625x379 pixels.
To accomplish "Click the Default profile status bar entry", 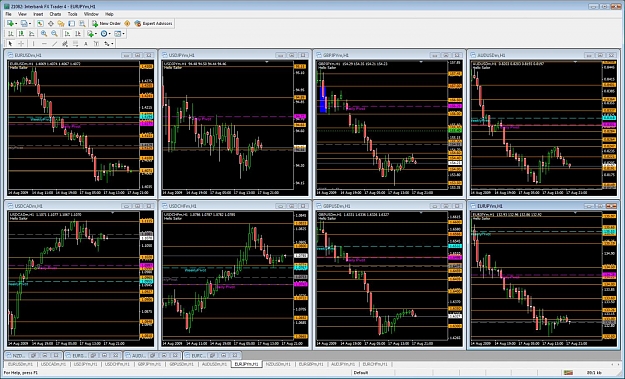I will pos(361,373).
